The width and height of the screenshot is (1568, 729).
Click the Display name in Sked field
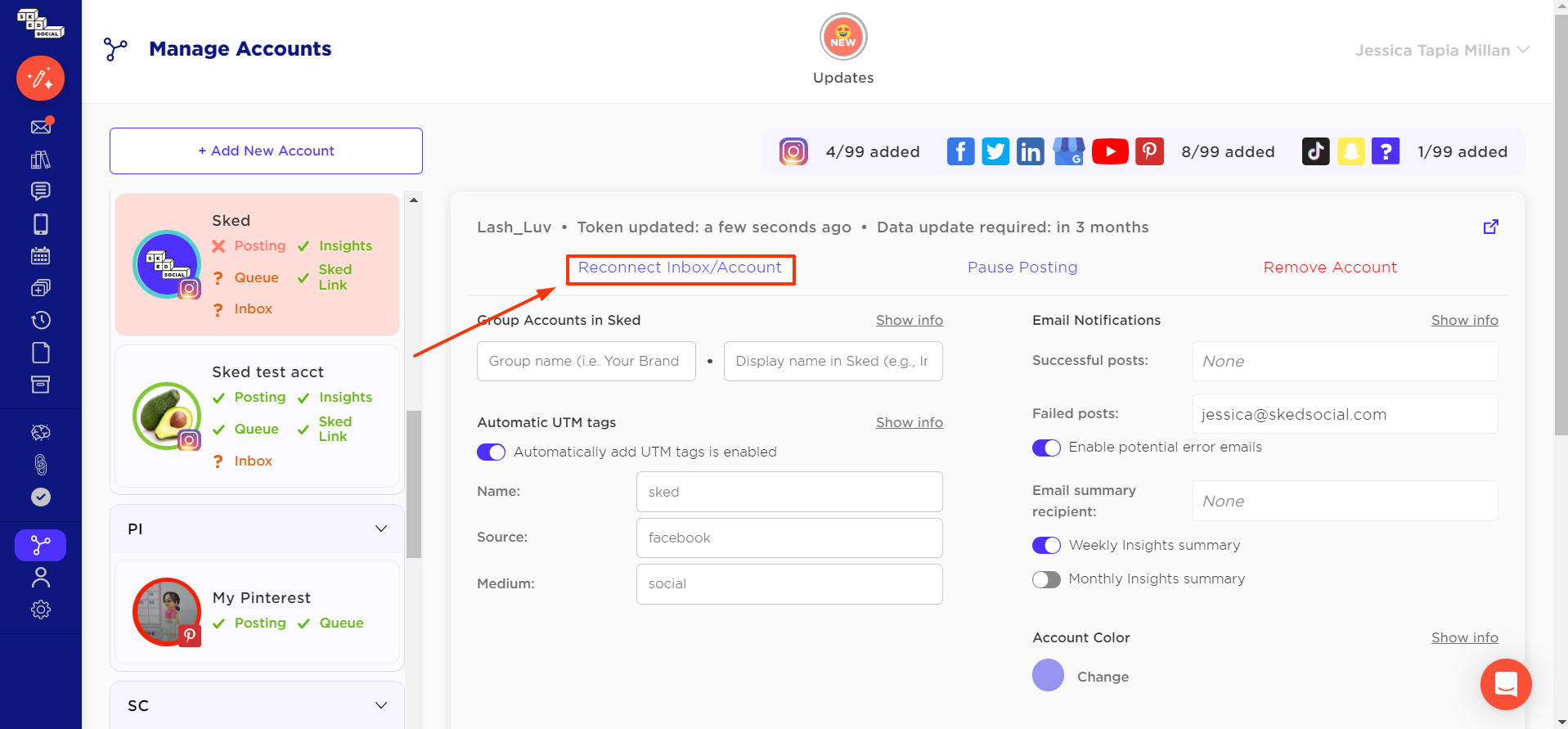point(833,361)
